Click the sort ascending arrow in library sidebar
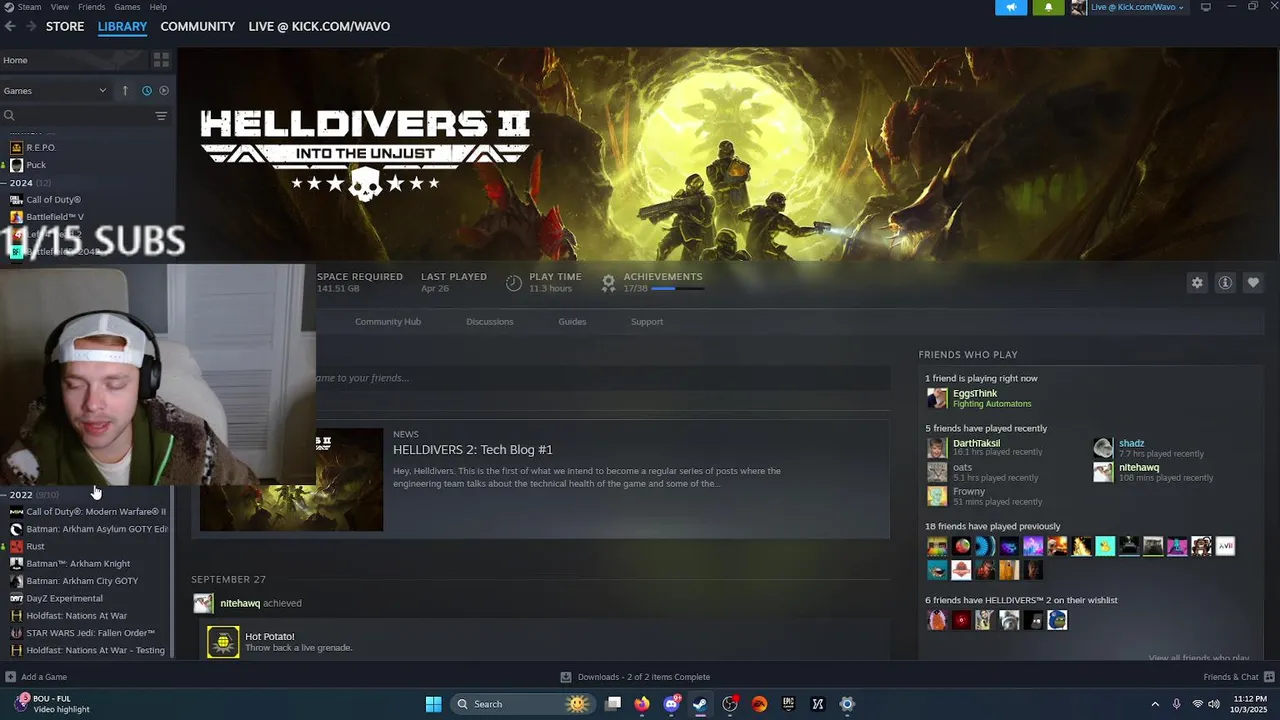This screenshot has width=1280, height=720. tap(125, 91)
